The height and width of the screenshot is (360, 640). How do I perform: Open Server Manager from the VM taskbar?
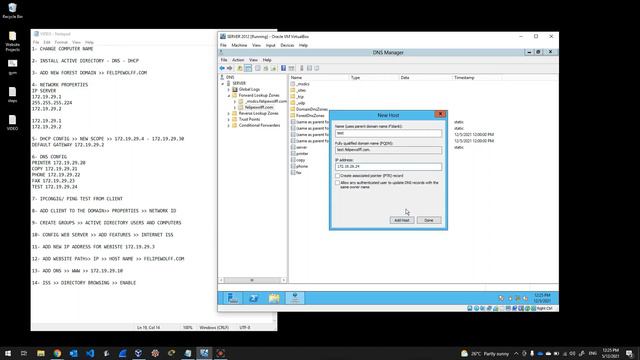point(233,298)
